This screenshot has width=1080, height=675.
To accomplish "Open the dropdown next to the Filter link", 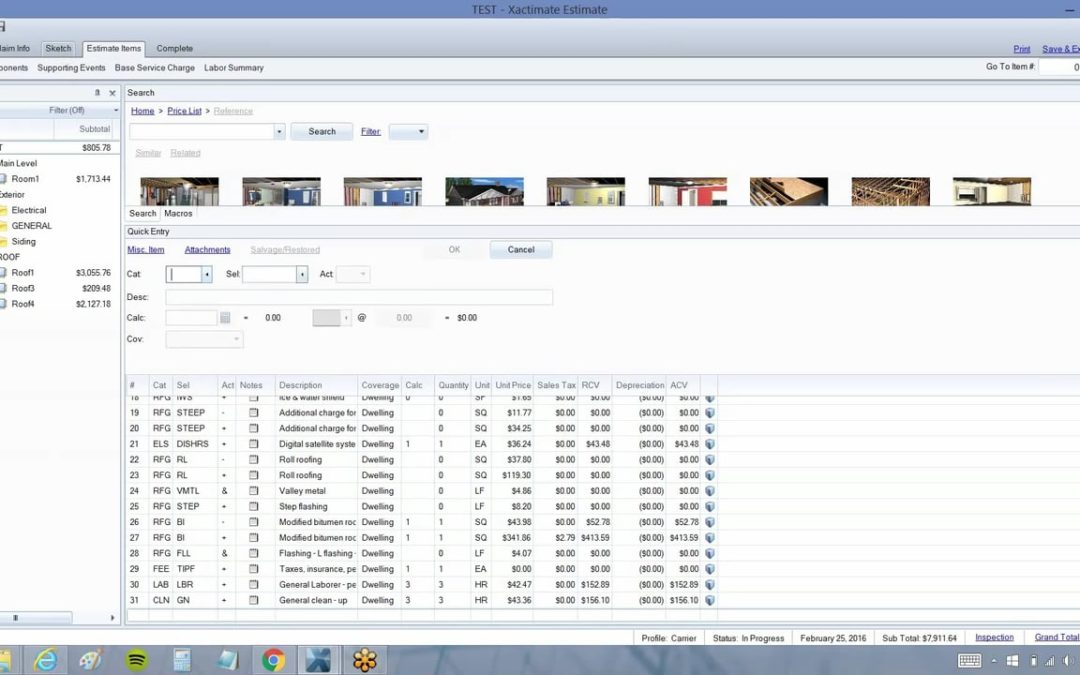I will click(408, 132).
